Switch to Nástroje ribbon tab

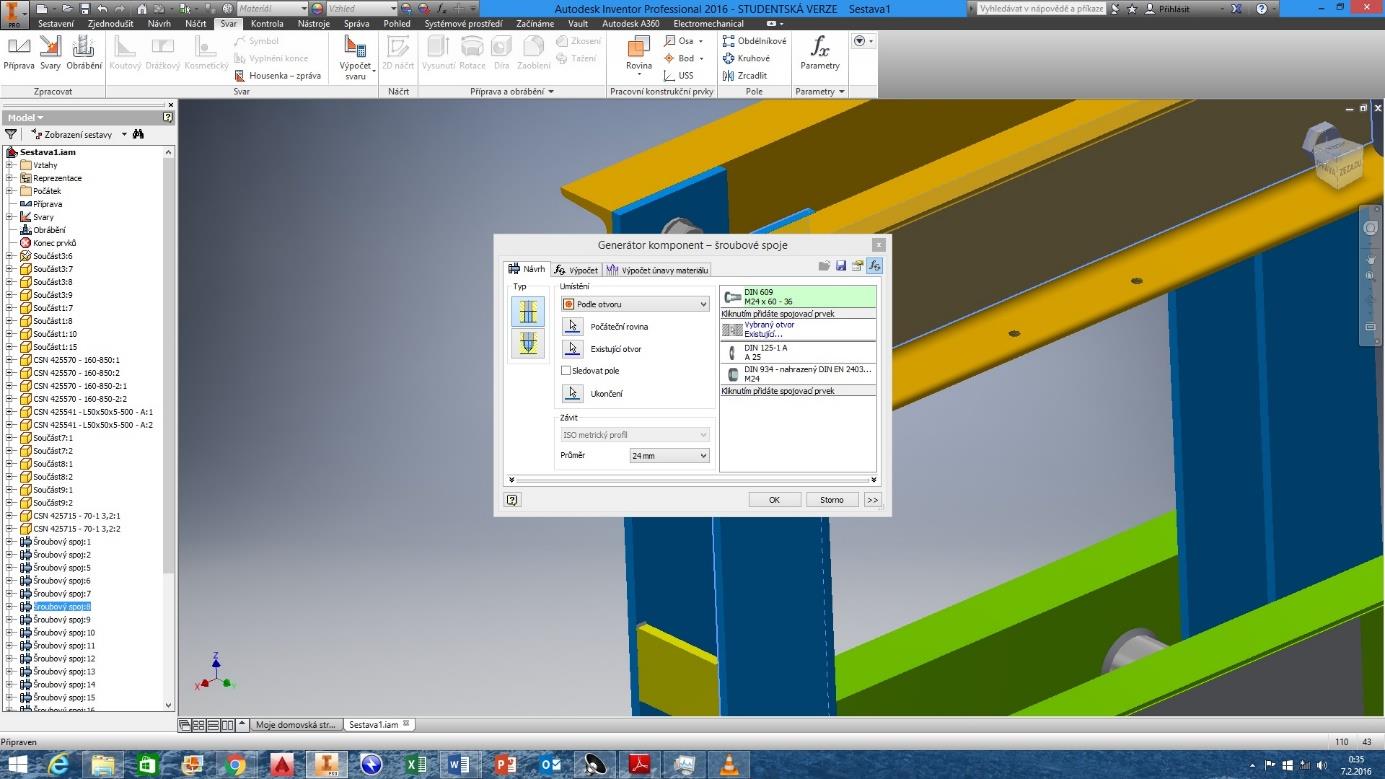coord(314,23)
